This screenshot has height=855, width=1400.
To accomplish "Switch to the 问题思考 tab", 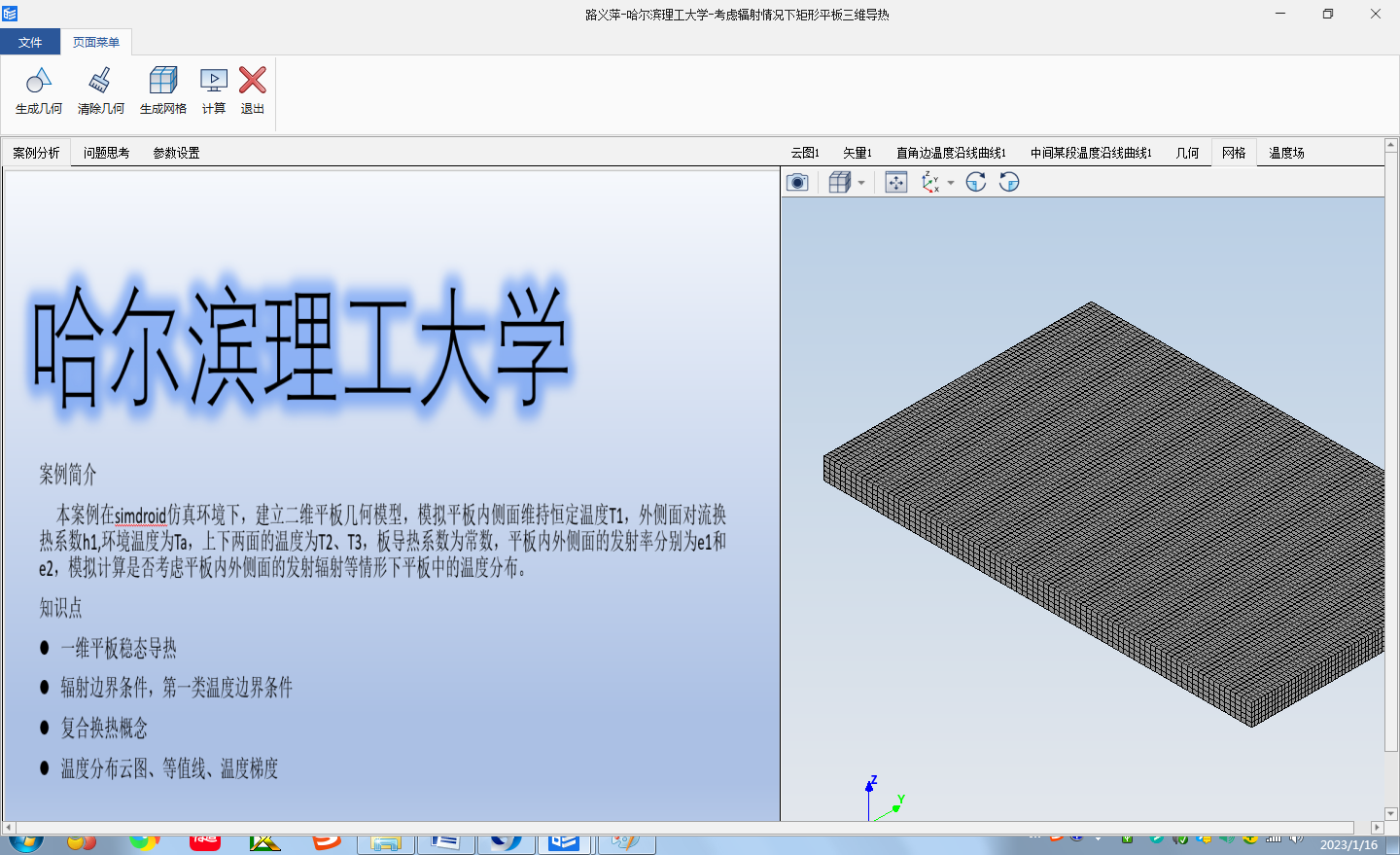I will pos(106,153).
